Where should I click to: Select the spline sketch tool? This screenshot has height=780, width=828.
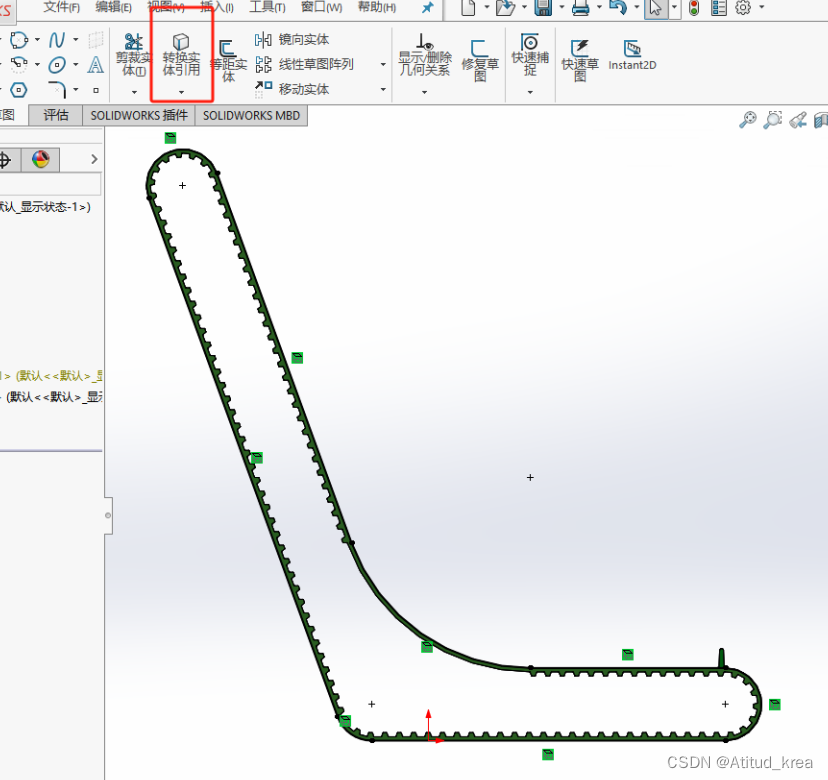tap(57, 40)
